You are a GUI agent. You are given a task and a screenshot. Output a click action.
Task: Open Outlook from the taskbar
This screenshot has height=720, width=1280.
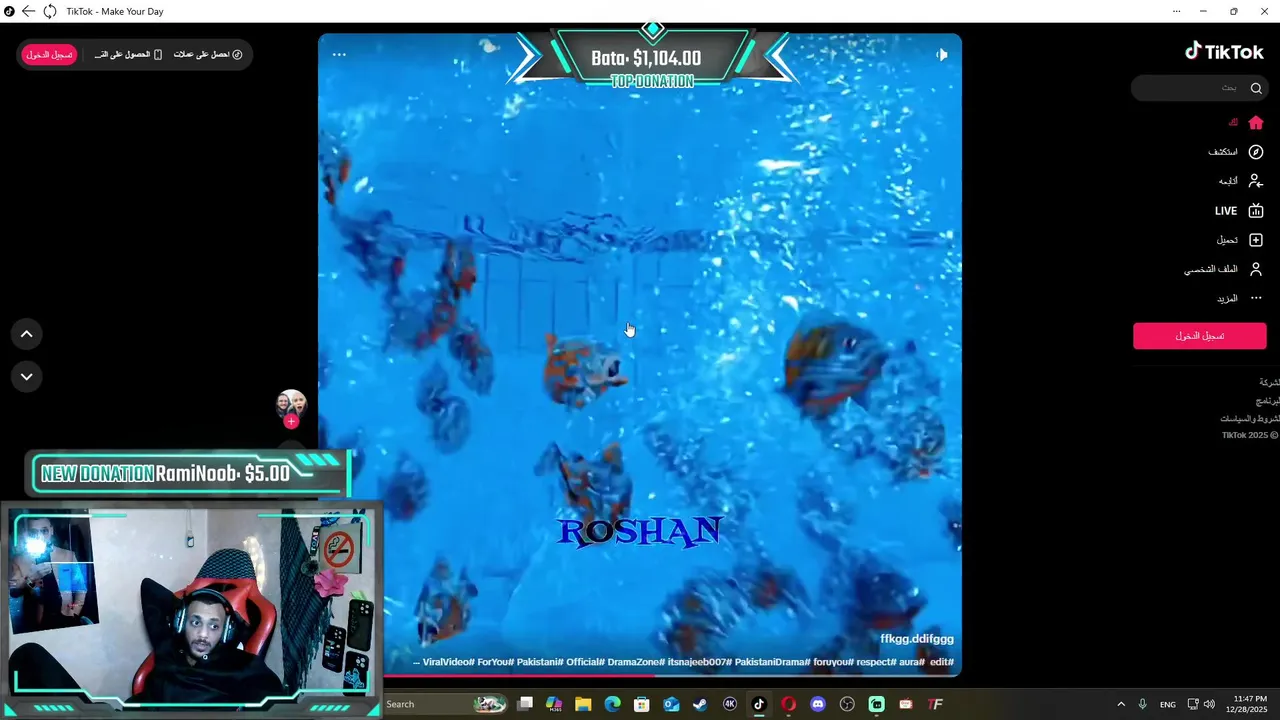tap(671, 704)
